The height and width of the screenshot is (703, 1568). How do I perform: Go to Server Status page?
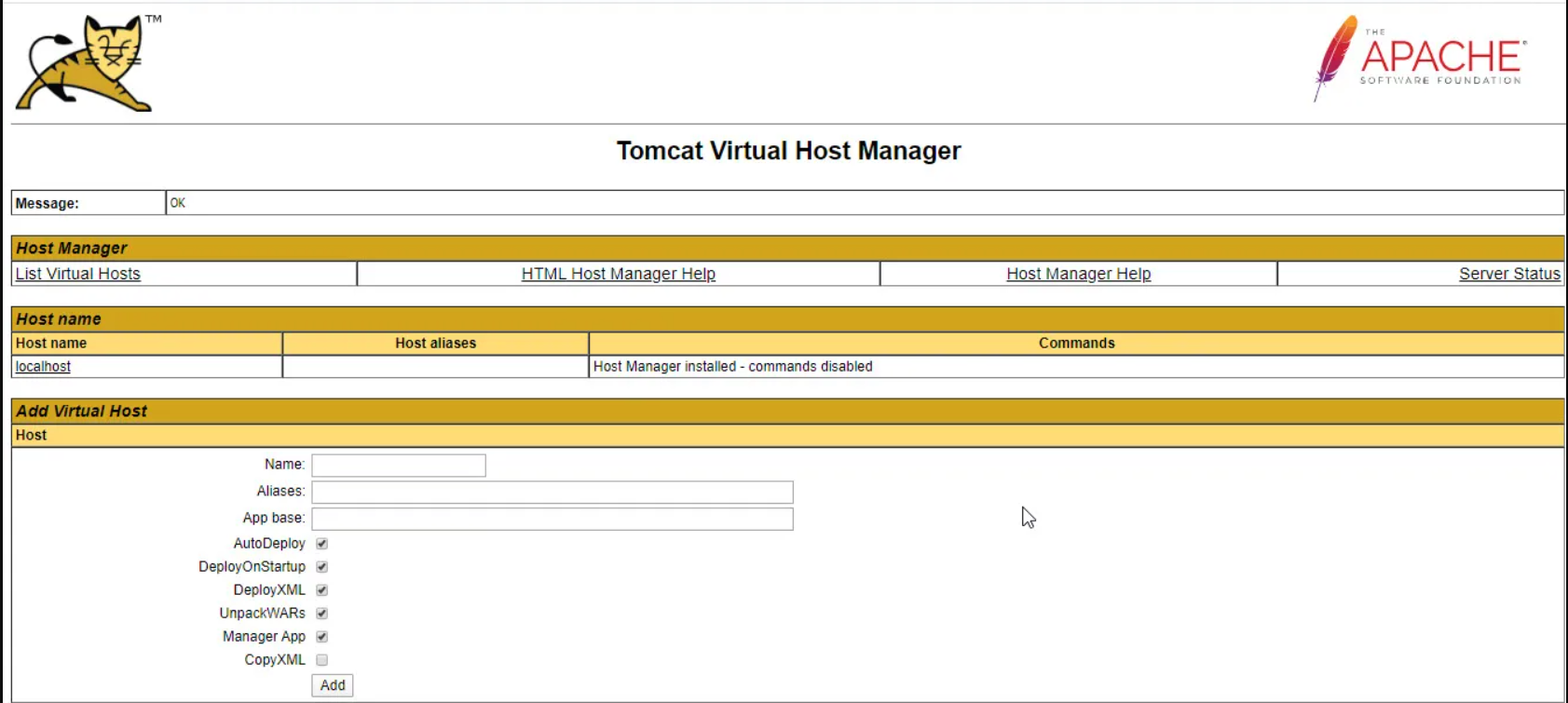tap(1508, 274)
